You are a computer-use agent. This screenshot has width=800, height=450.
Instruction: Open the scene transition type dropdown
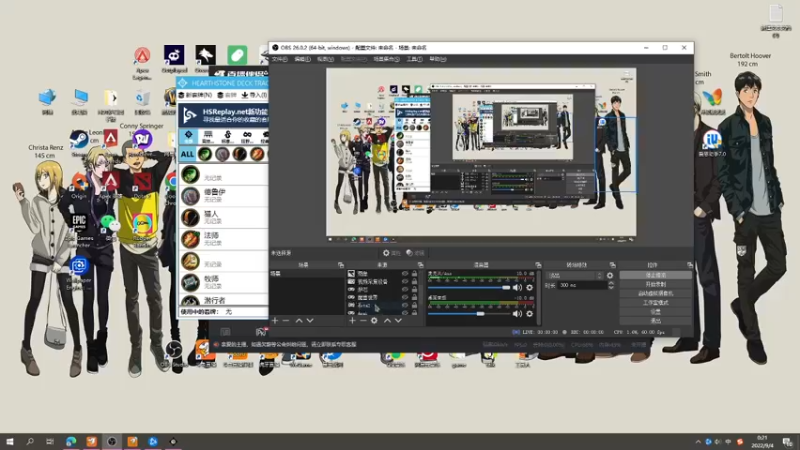(576, 276)
